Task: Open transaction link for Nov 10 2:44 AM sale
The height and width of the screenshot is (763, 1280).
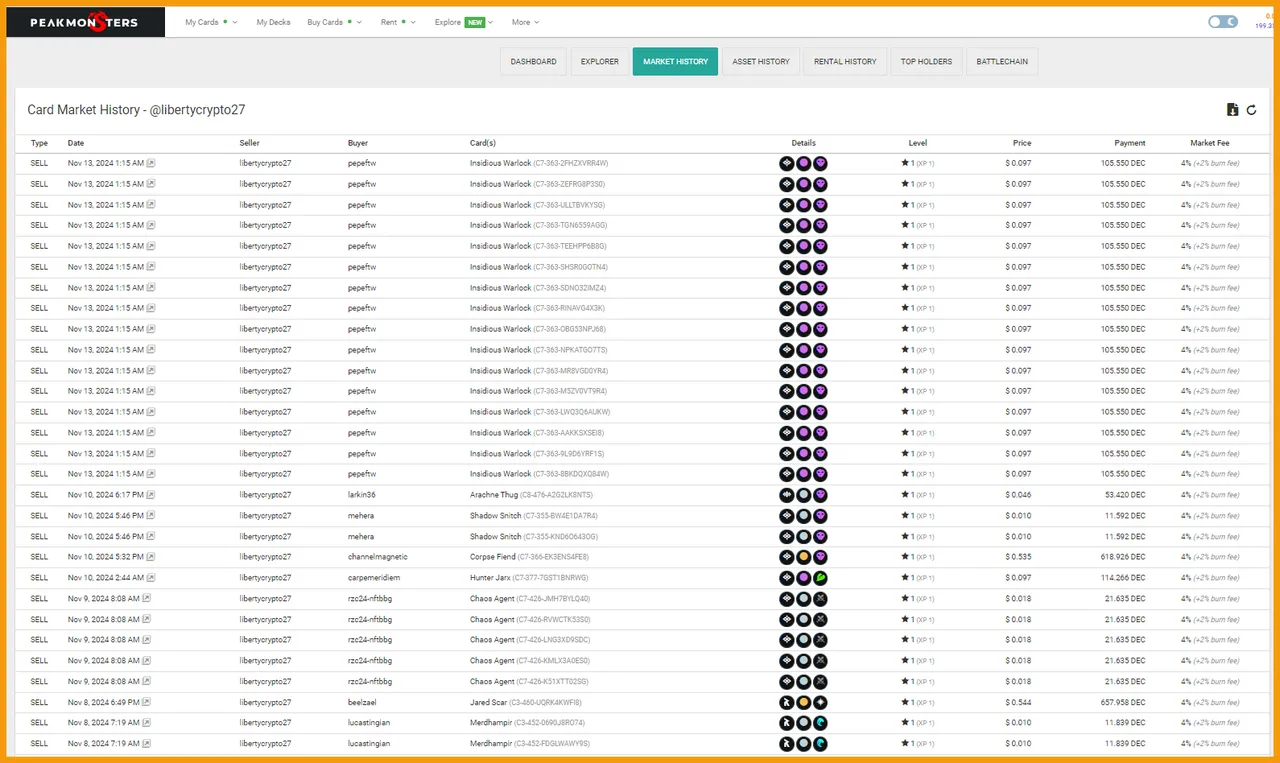Action: (x=151, y=578)
